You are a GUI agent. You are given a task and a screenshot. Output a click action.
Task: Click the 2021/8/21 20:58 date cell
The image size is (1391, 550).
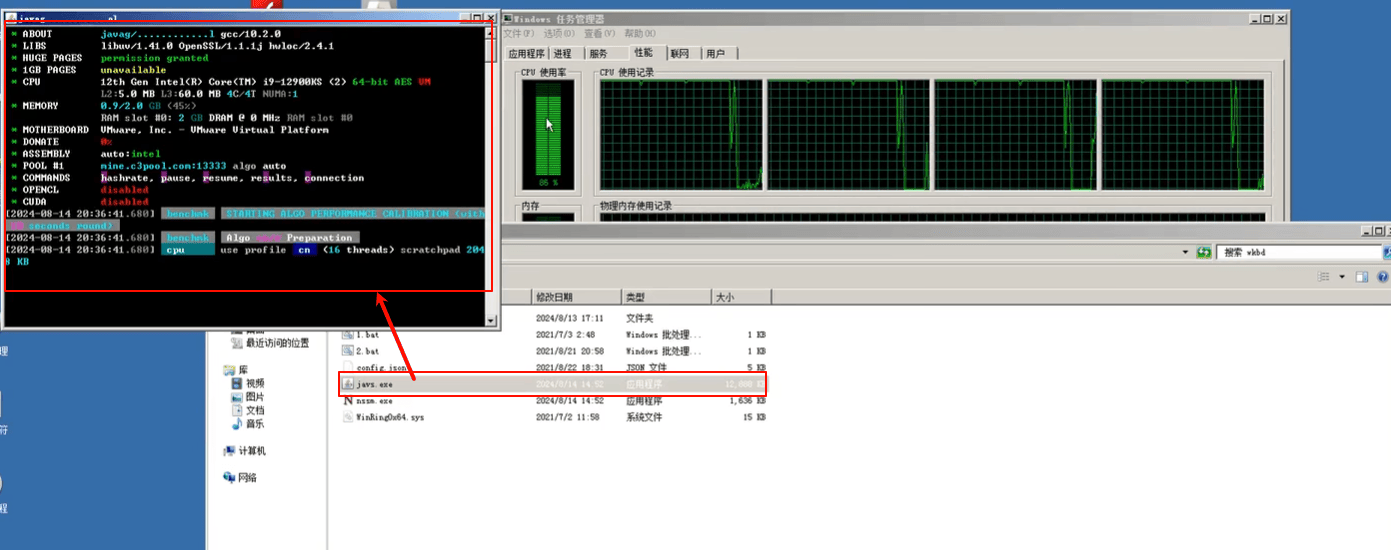click(569, 351)
